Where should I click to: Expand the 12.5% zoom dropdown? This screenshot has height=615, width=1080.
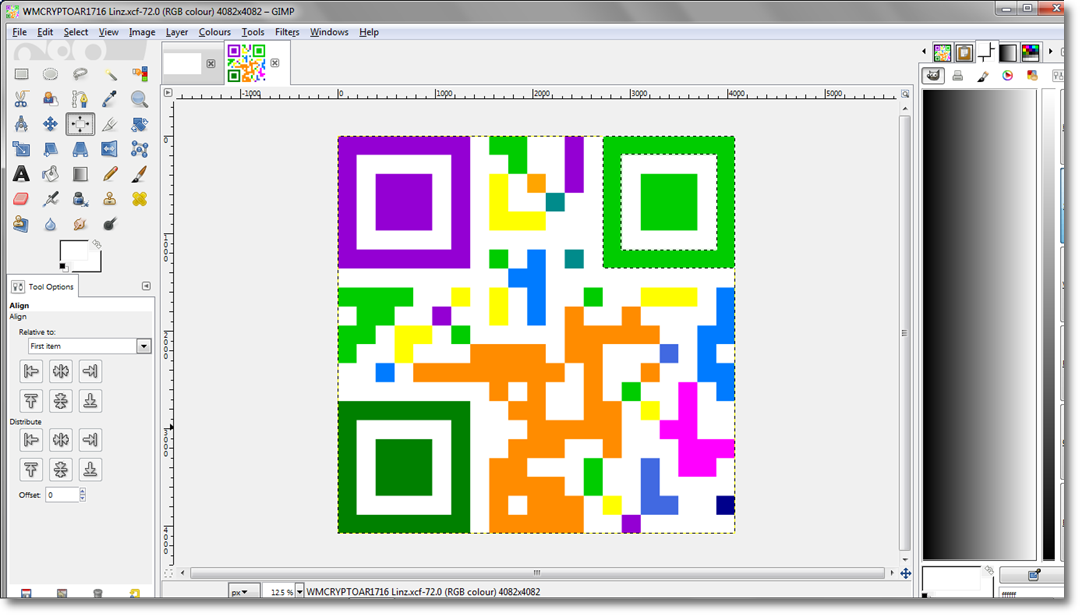pos(300,592)
